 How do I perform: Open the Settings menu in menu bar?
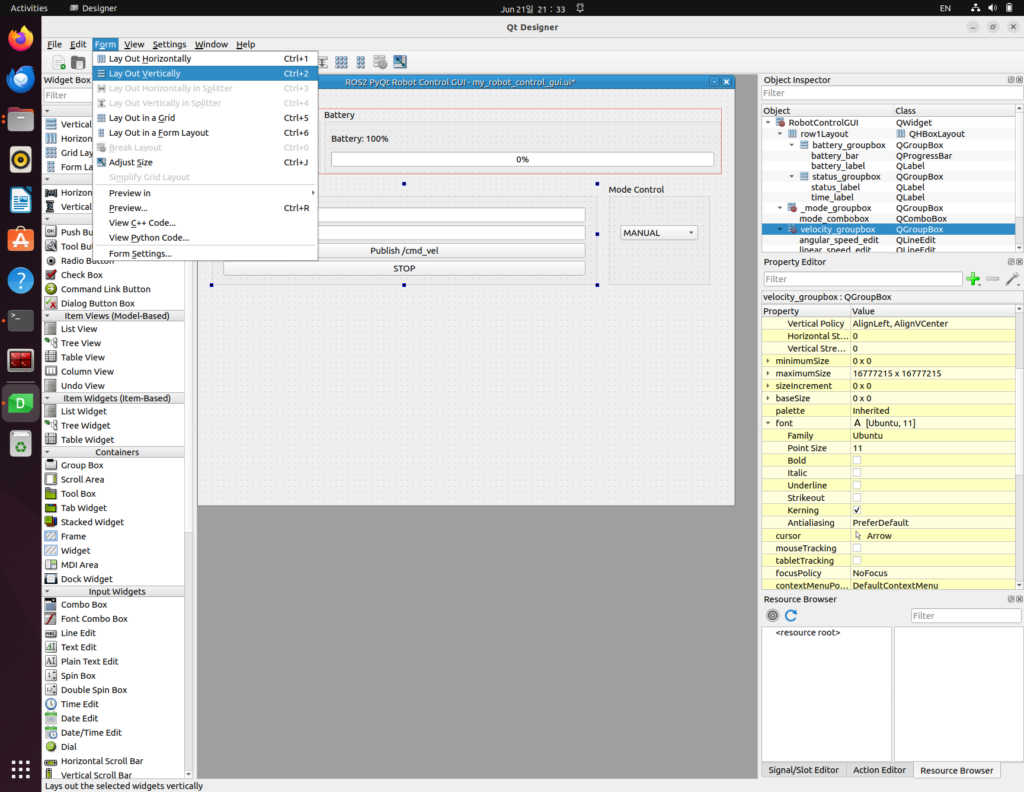click(169, 44)
